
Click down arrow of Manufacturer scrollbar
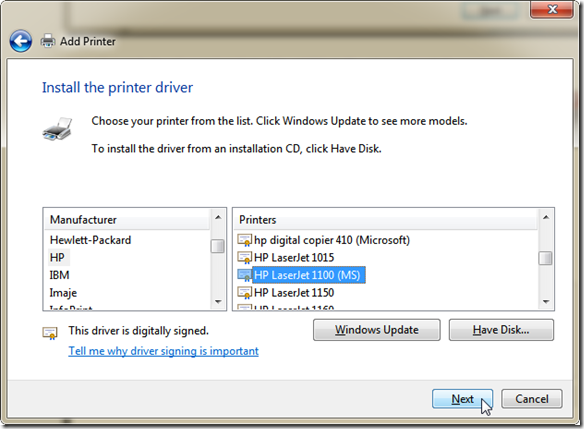218,302
